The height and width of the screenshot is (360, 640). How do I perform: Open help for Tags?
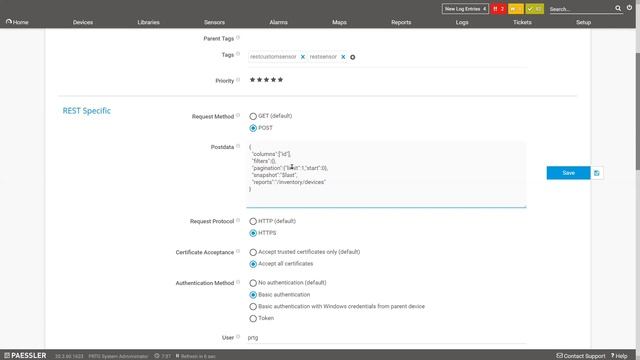[x=238, y=54]
